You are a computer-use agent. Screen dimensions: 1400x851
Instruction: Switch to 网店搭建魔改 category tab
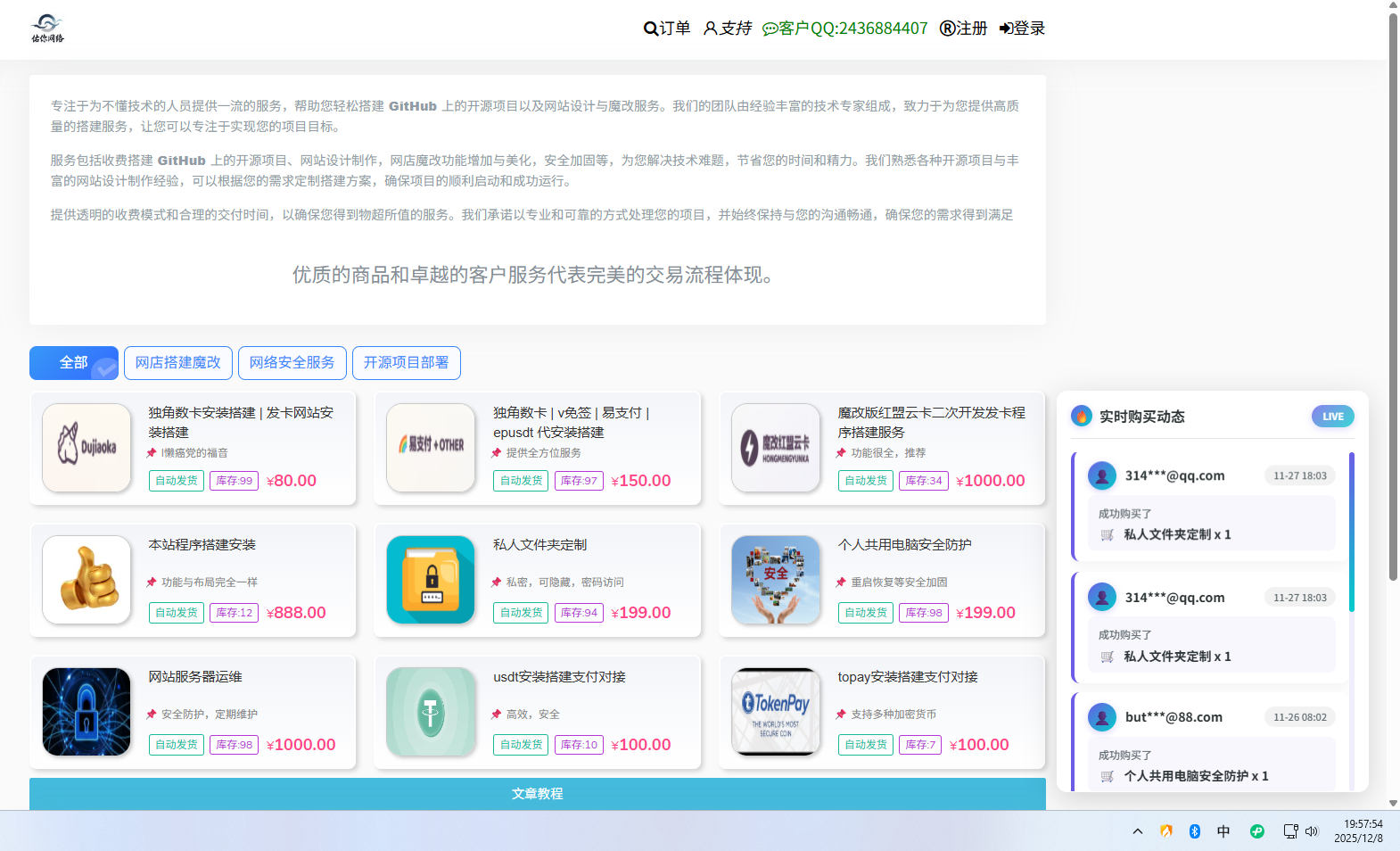coord(177,363)
